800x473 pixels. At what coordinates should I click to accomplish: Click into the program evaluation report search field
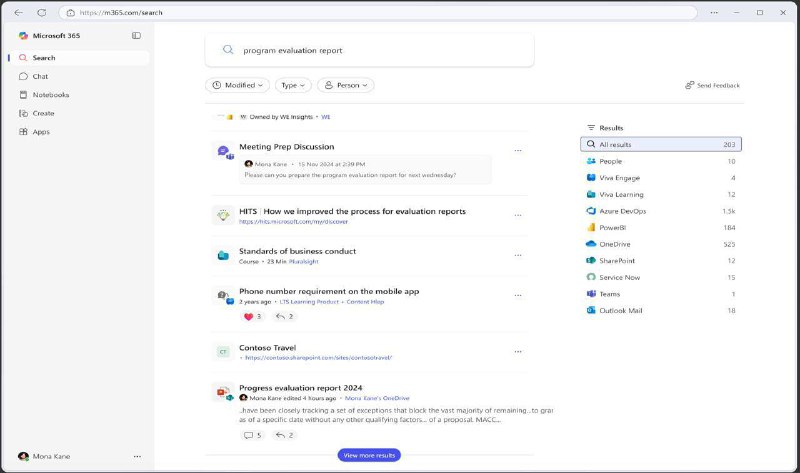coord(369,50)
